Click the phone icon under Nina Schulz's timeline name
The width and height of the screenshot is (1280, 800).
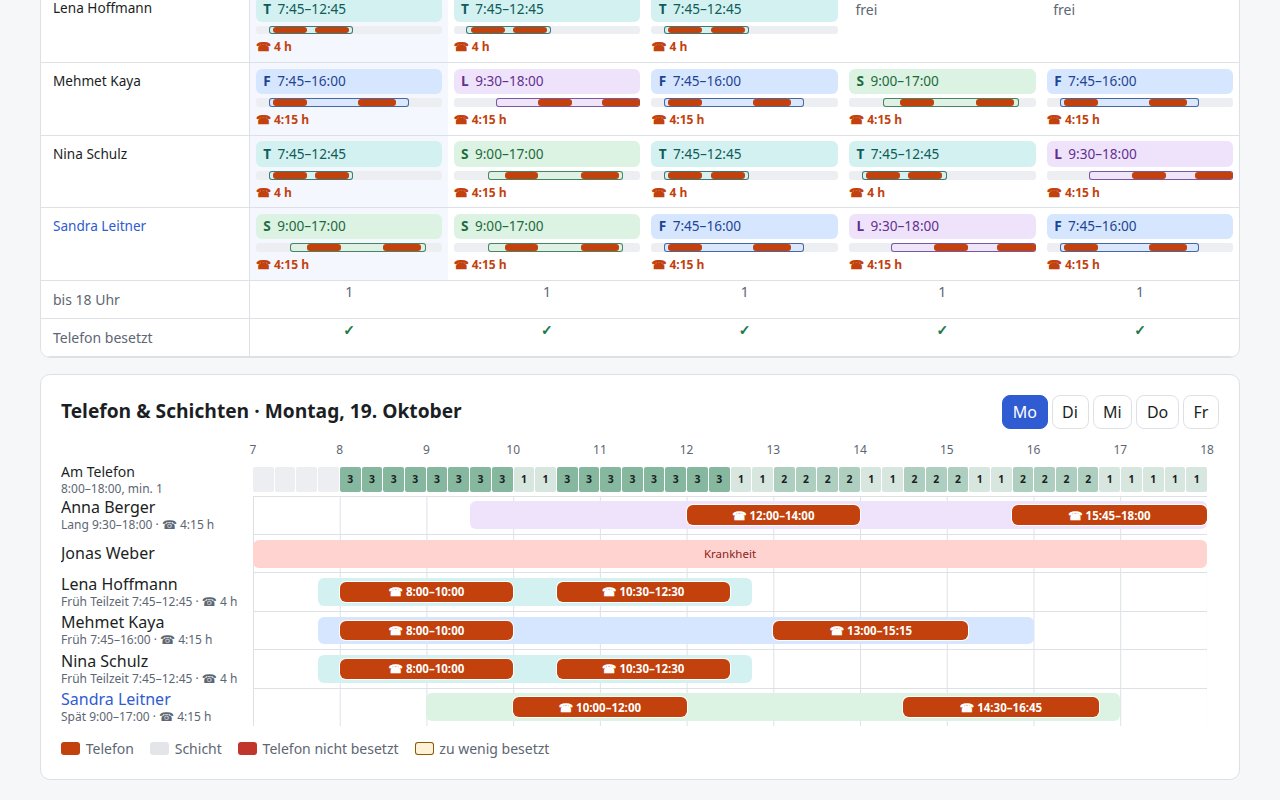209,679
